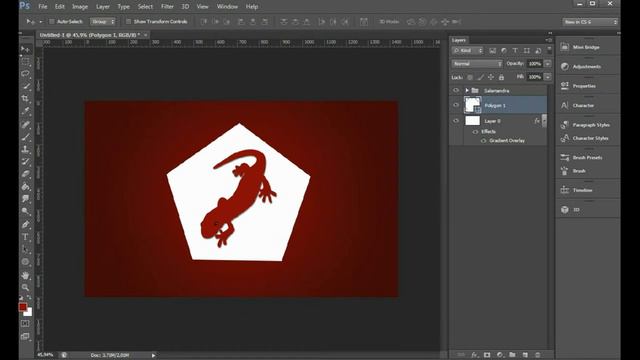
Task: Open Fill slider arrow
Action: (x=547, y=77)
